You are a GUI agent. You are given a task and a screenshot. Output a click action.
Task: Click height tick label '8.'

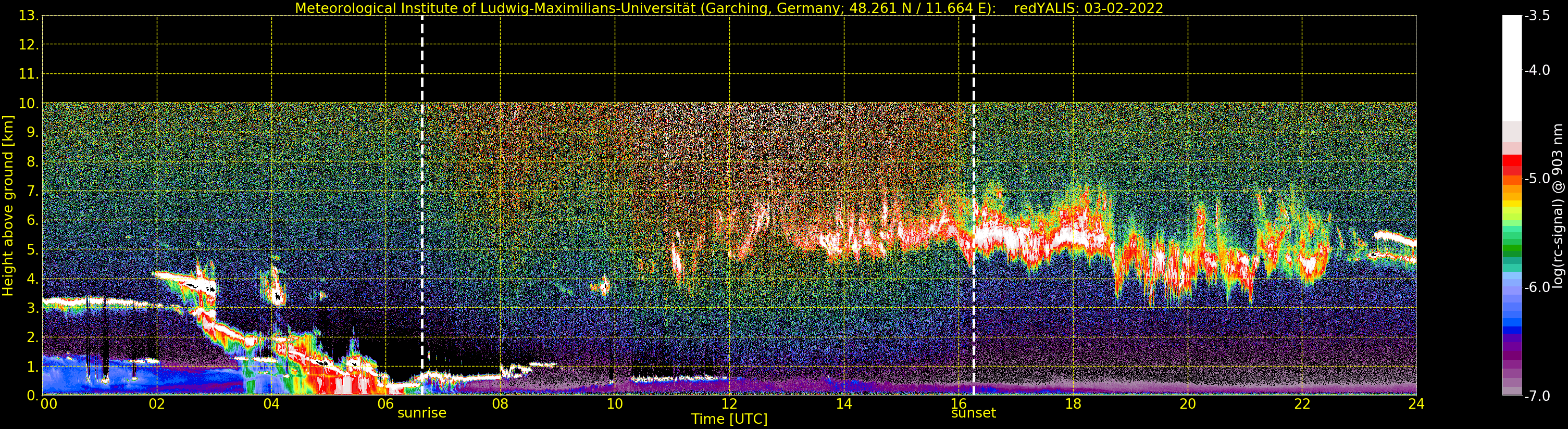[x=32, y=162]
